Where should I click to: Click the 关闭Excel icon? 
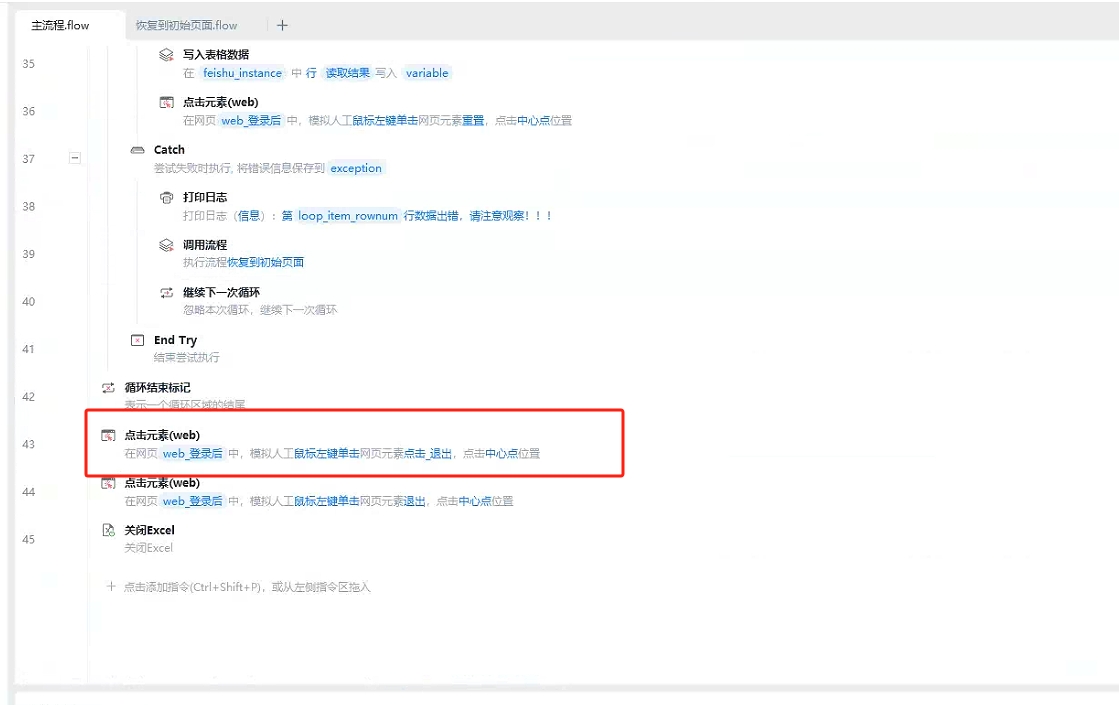click(x=108, y=530)
